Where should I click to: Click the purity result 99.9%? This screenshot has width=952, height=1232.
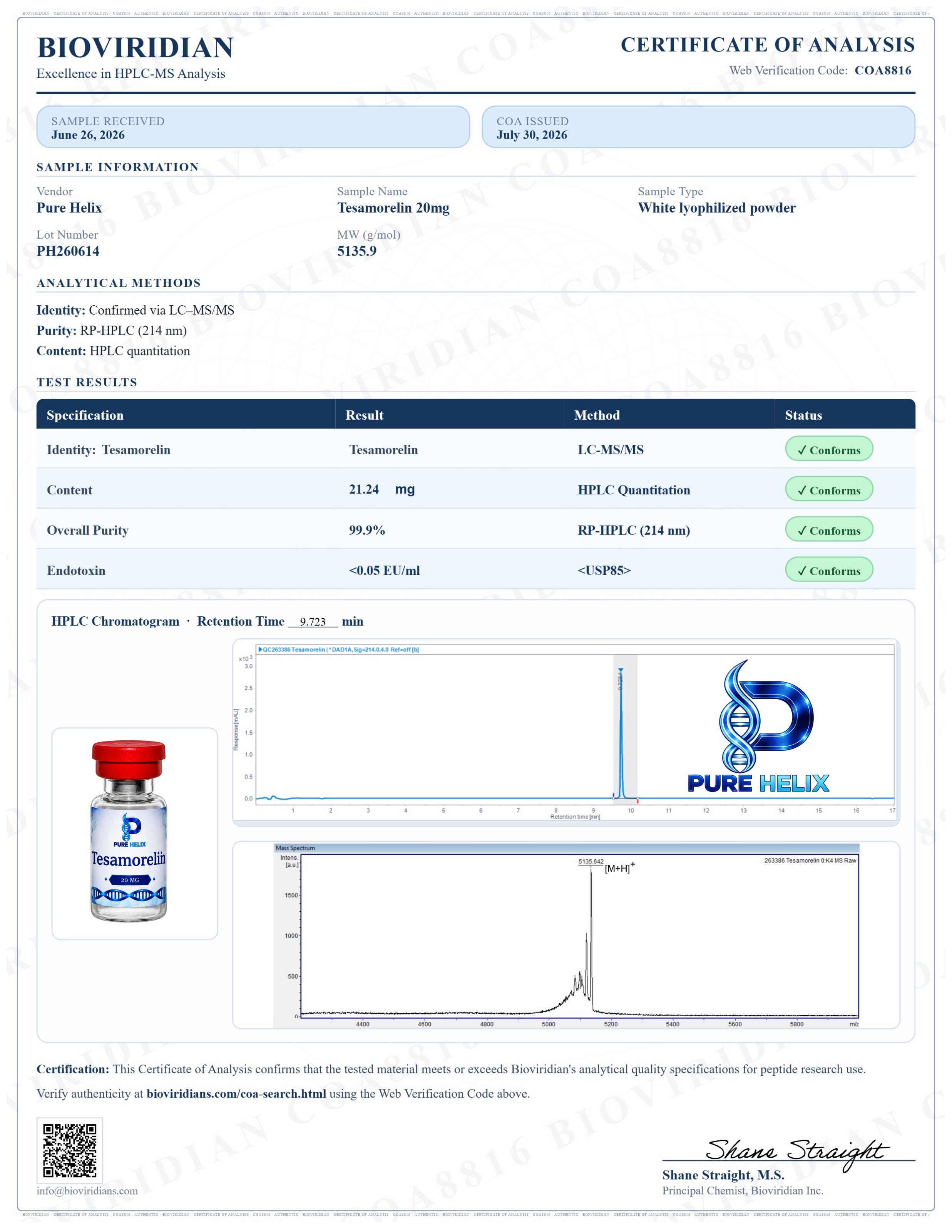[367, 530]
